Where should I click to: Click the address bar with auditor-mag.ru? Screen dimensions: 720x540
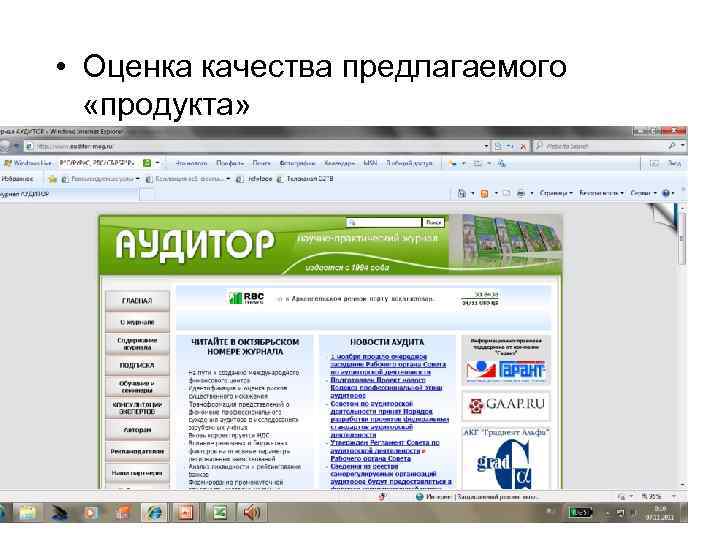click(x=257, y=146)
